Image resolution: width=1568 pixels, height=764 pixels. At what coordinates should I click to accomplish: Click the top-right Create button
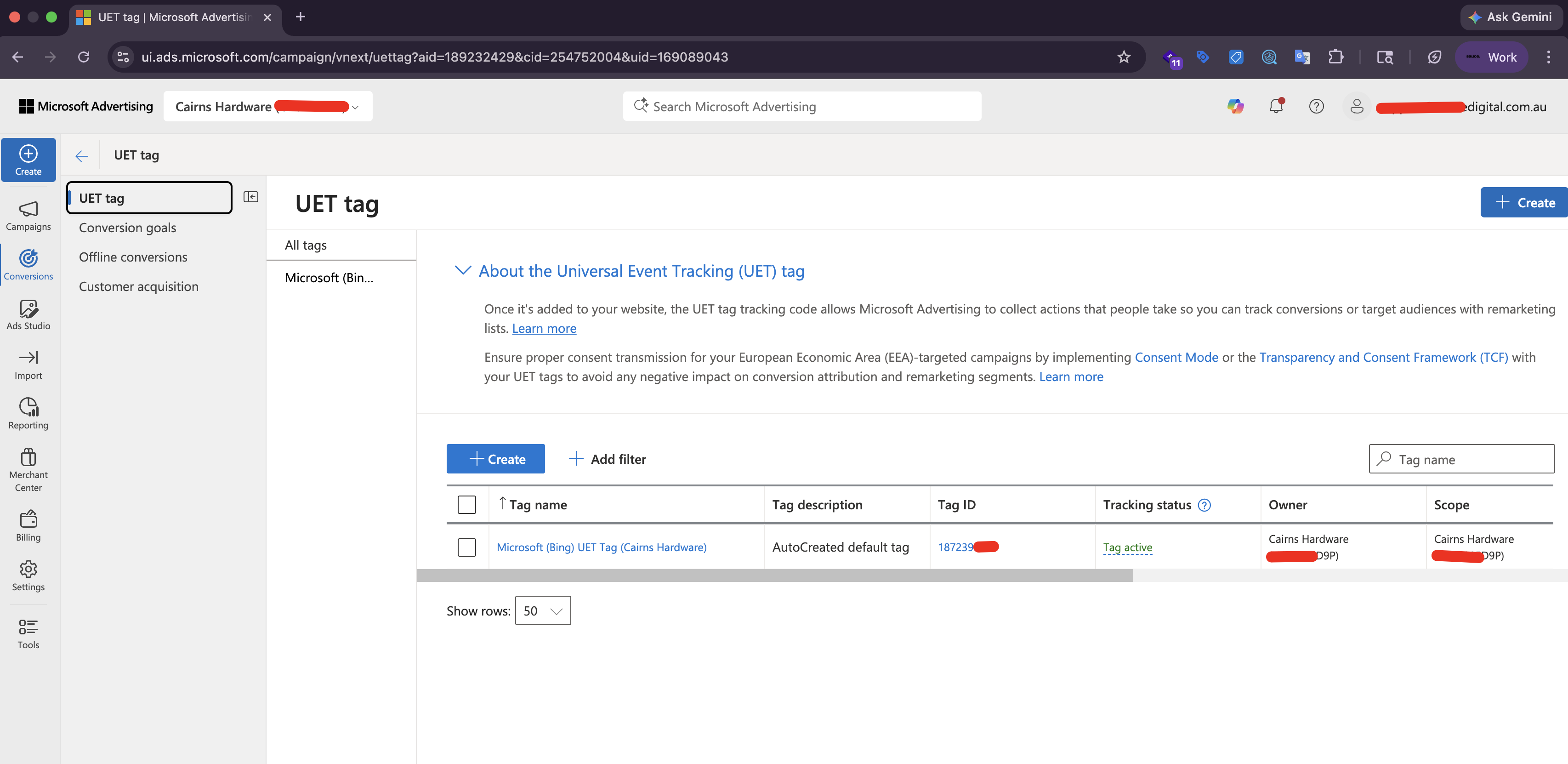1524,203
